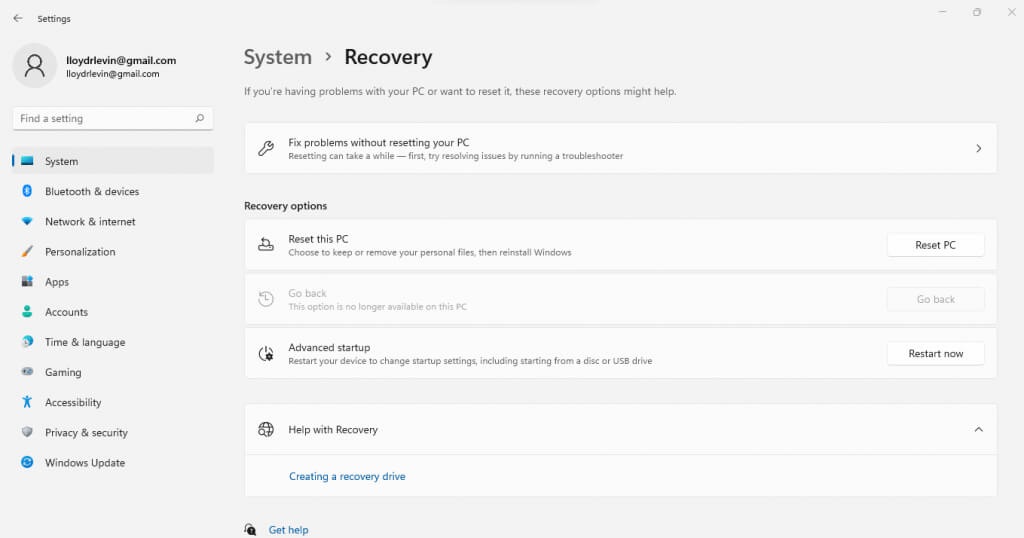
Task: Open Bluetooth & devices settings
Action: tap(112, 191)
